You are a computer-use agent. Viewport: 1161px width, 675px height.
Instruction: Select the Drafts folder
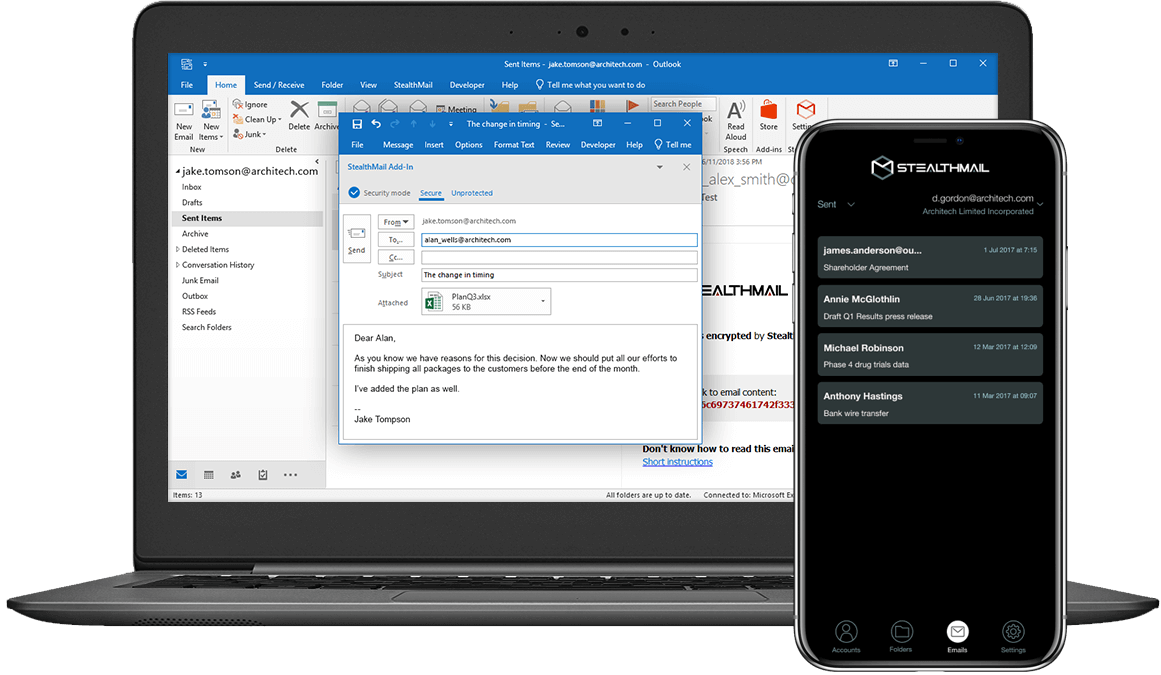pyautogui.click(x=192, y=203)
